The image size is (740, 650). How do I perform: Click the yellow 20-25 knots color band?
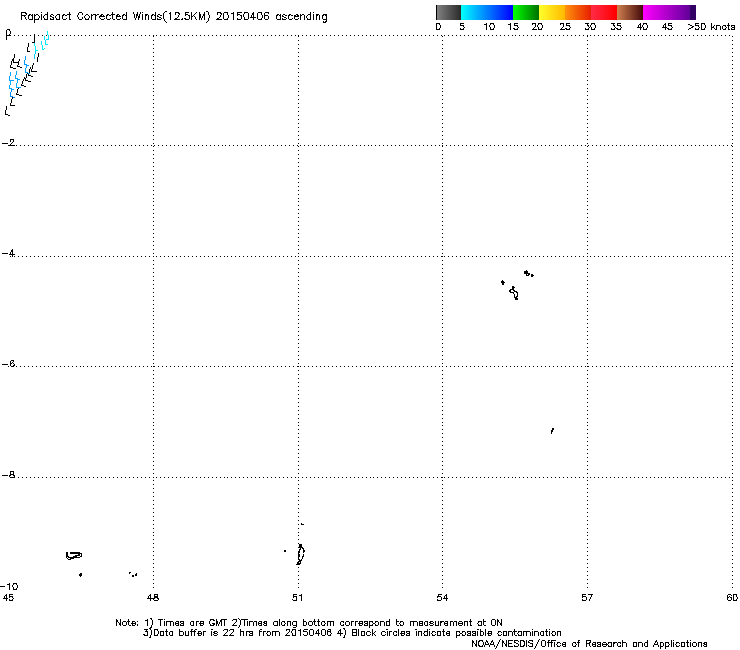[552, 12]
